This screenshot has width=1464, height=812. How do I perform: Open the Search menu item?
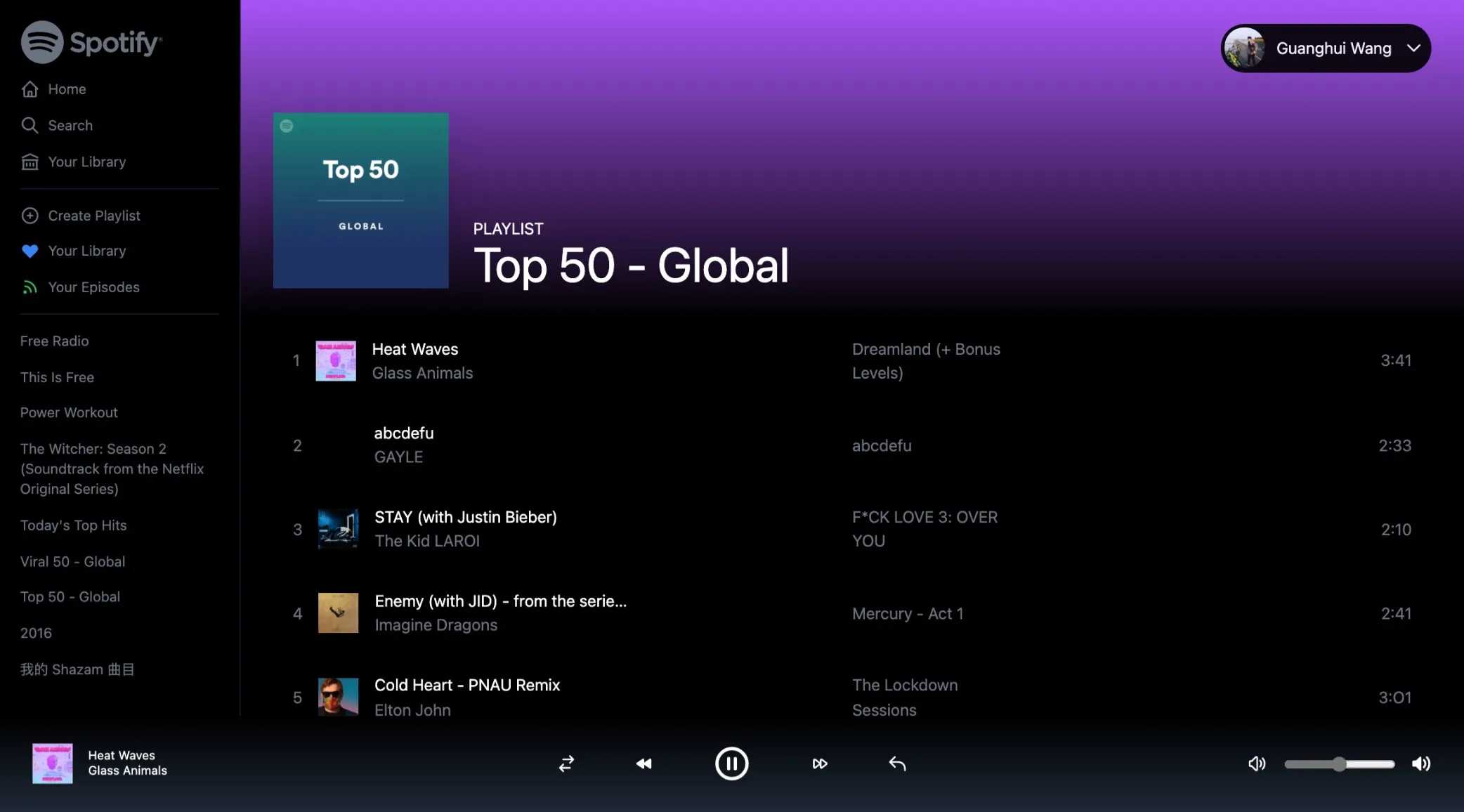click(70, 125)
